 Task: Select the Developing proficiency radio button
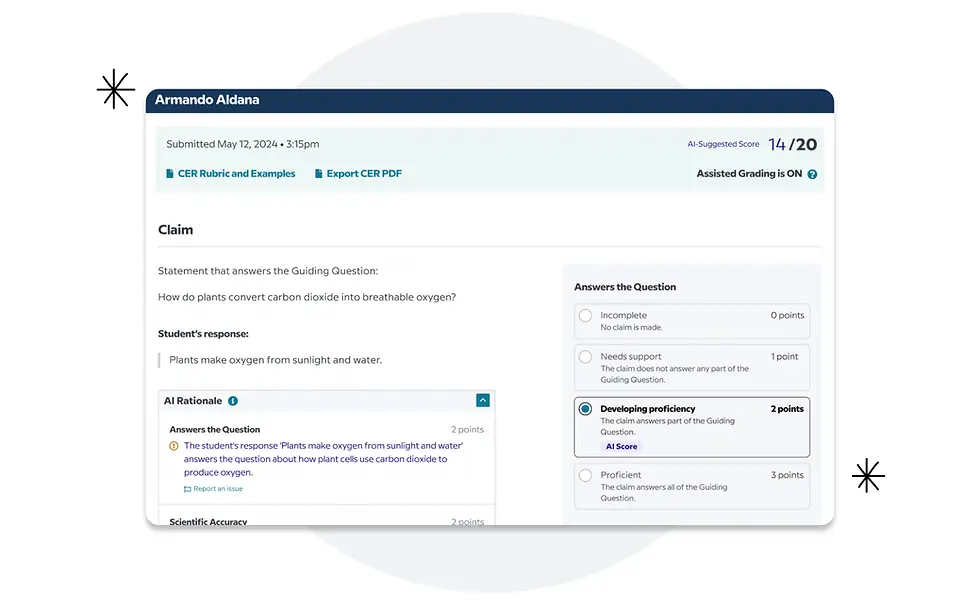tap(585, 409)
